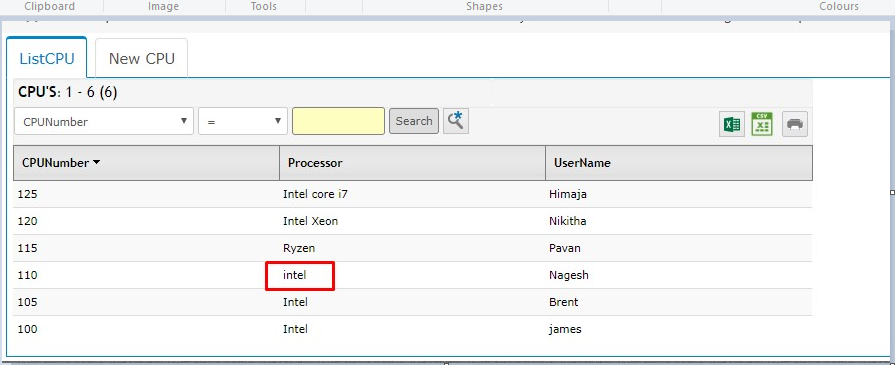This screenshot has height=365, width=895.
Task: Click the Search button
Action: pos(414,121)
